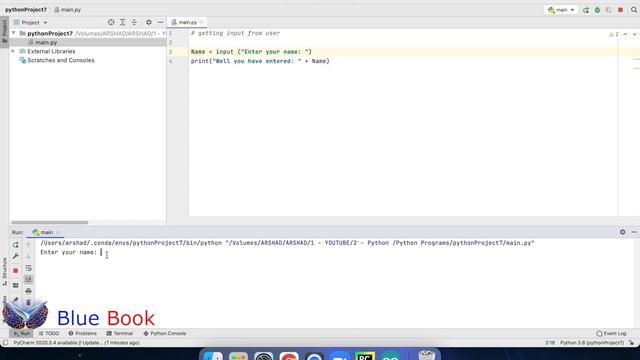Viewport: 640px width, 360px height.
Task: Open the TODO tool window tab
Action: [x=49, y=333]
